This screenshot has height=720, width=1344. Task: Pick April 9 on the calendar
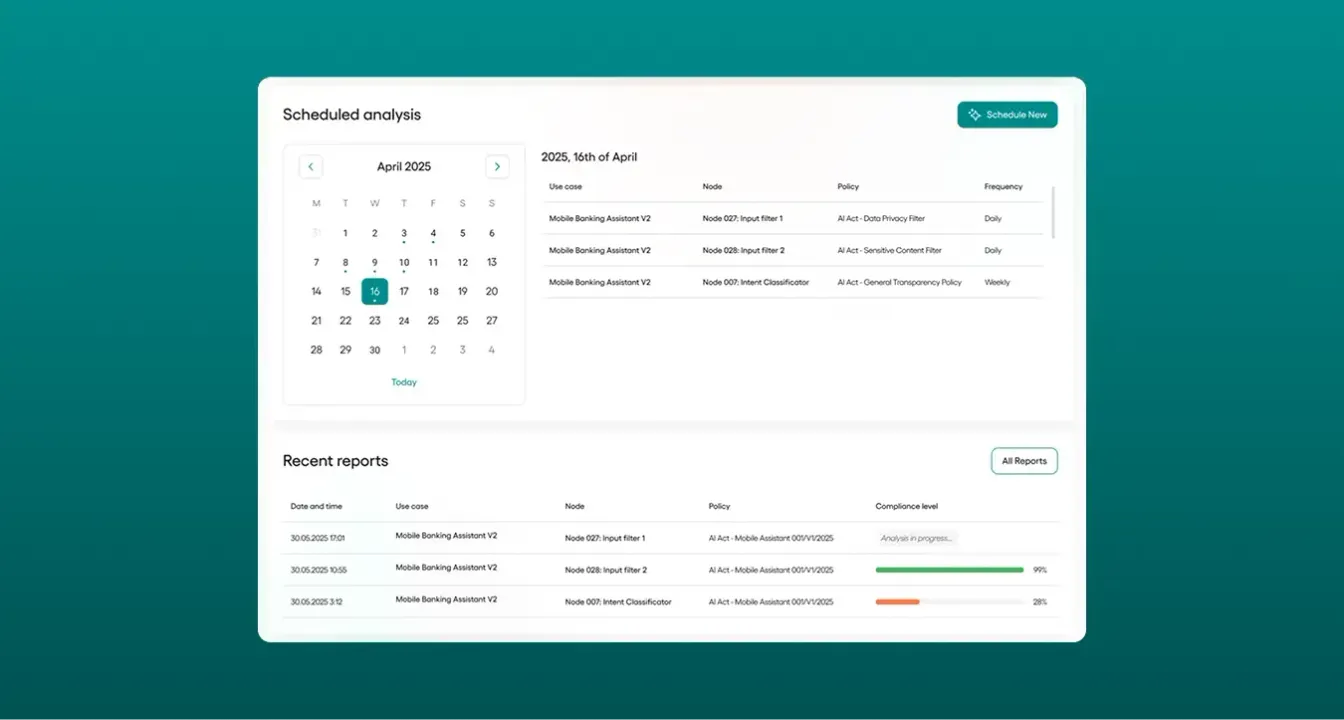375,263
